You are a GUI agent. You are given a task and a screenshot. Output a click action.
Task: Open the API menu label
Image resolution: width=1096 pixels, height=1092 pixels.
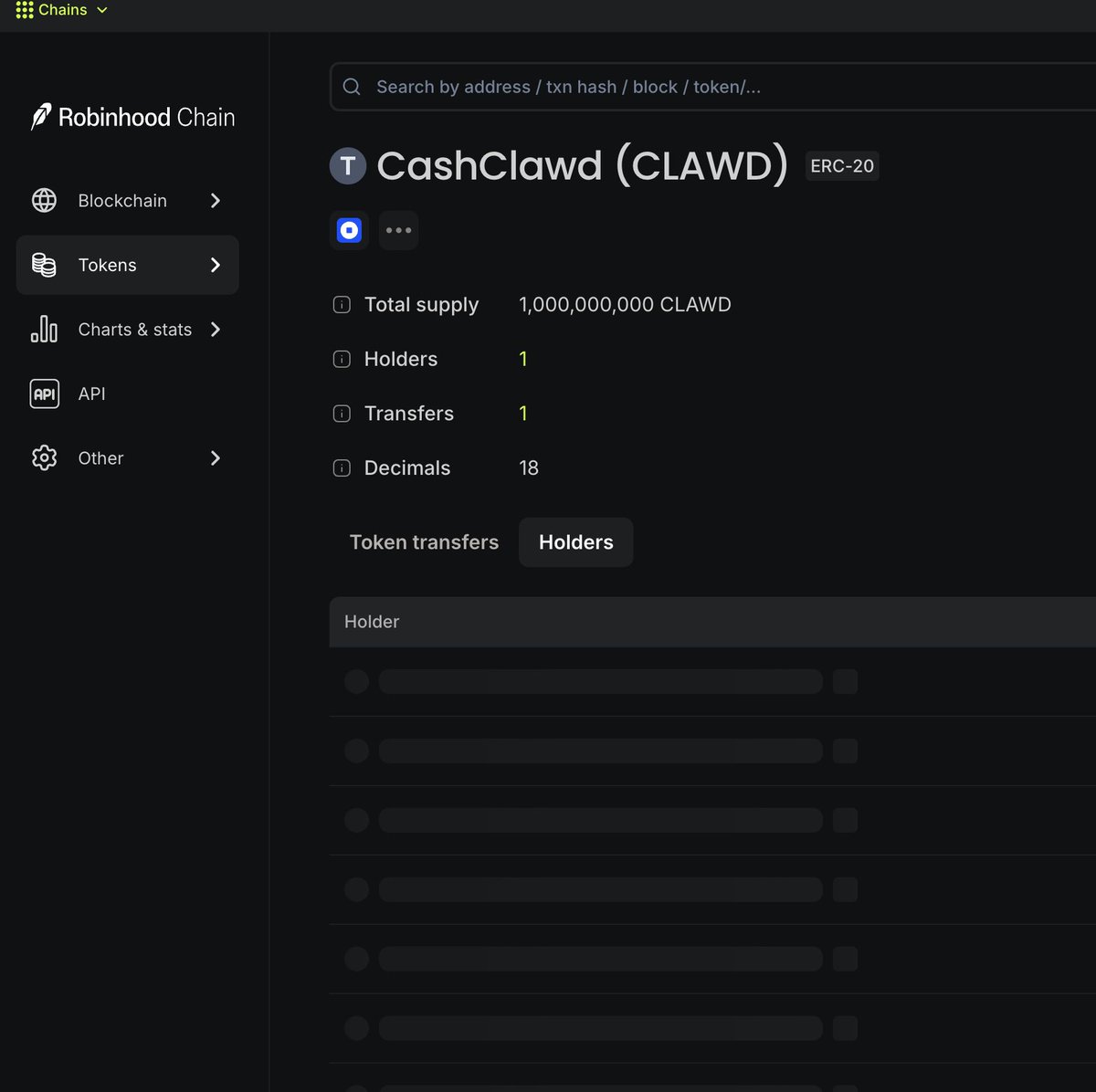91,394
